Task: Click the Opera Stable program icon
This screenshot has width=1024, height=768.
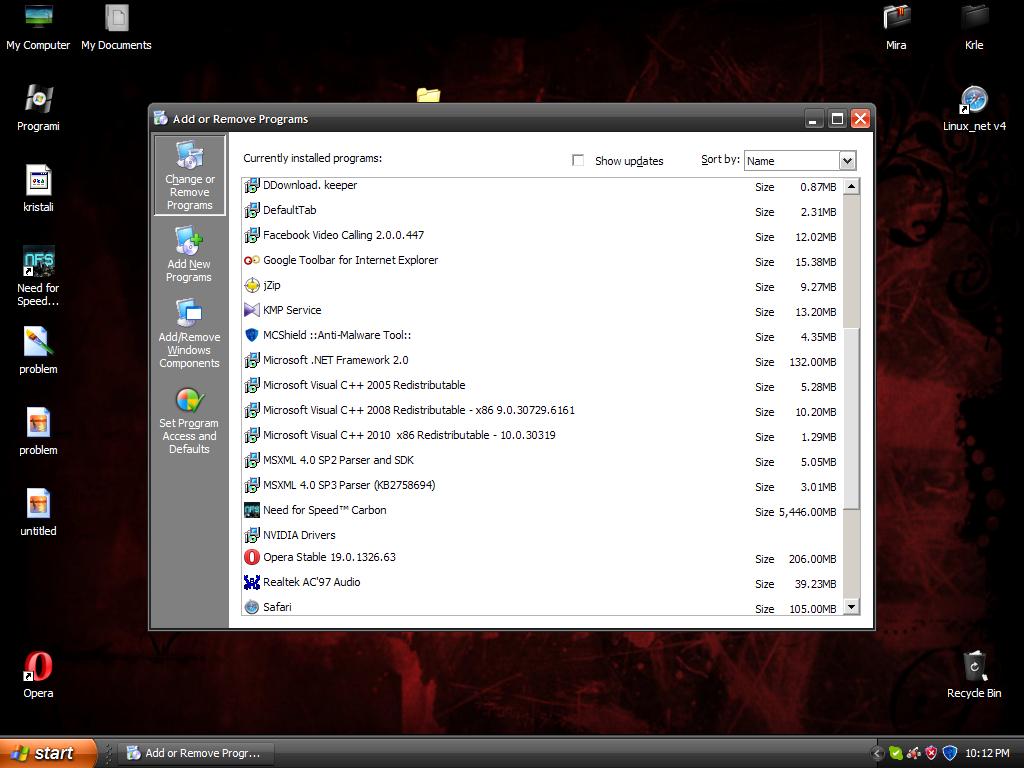Action: tap(252, 557)
